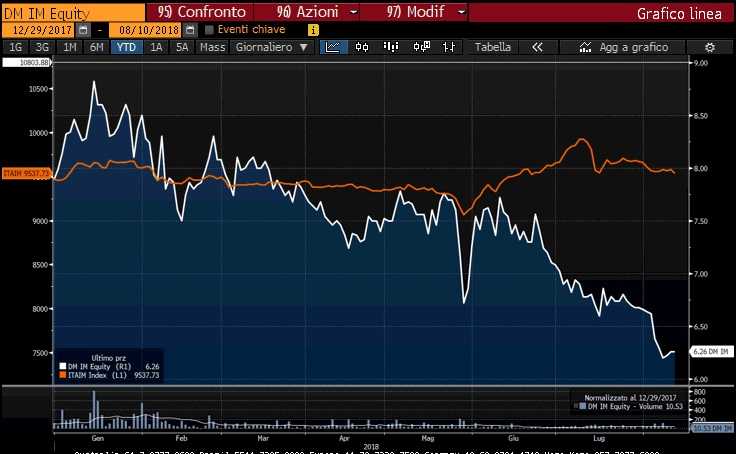The height and width of the screenshot is (454, 736).
Task: Open the 95) Confronto menu
Action: [x=201, y=12]
